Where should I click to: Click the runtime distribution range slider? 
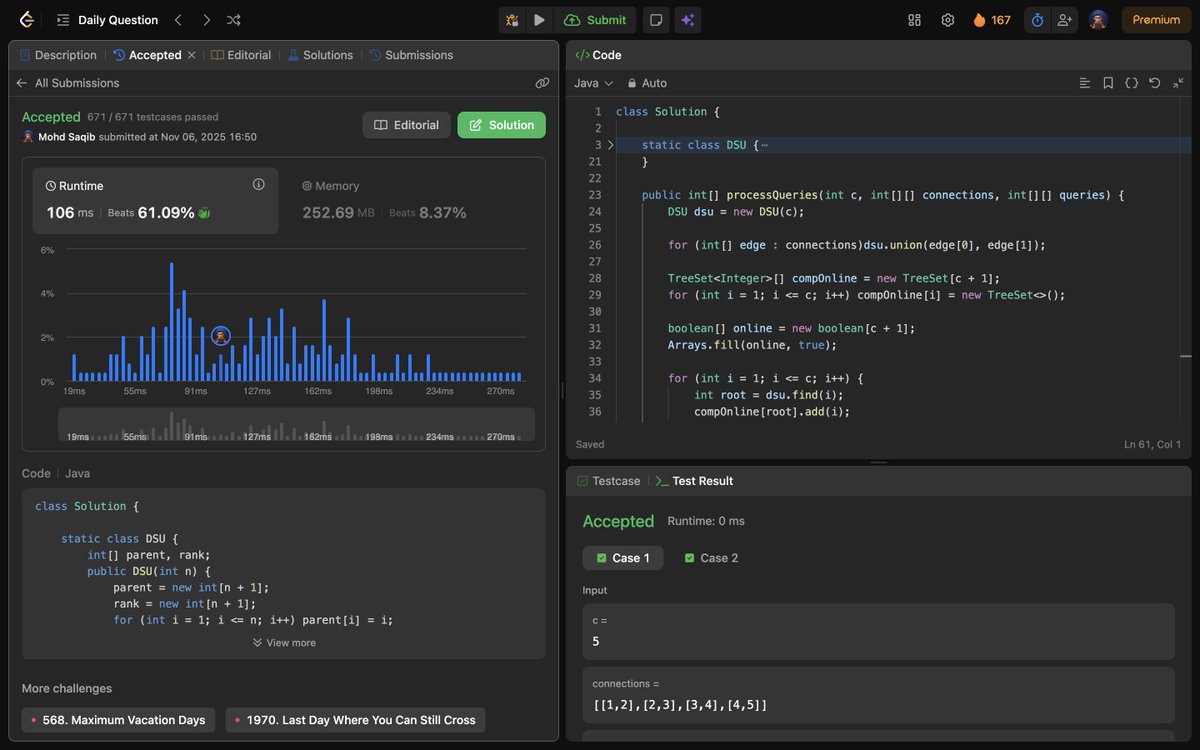[x=296, y=424]
